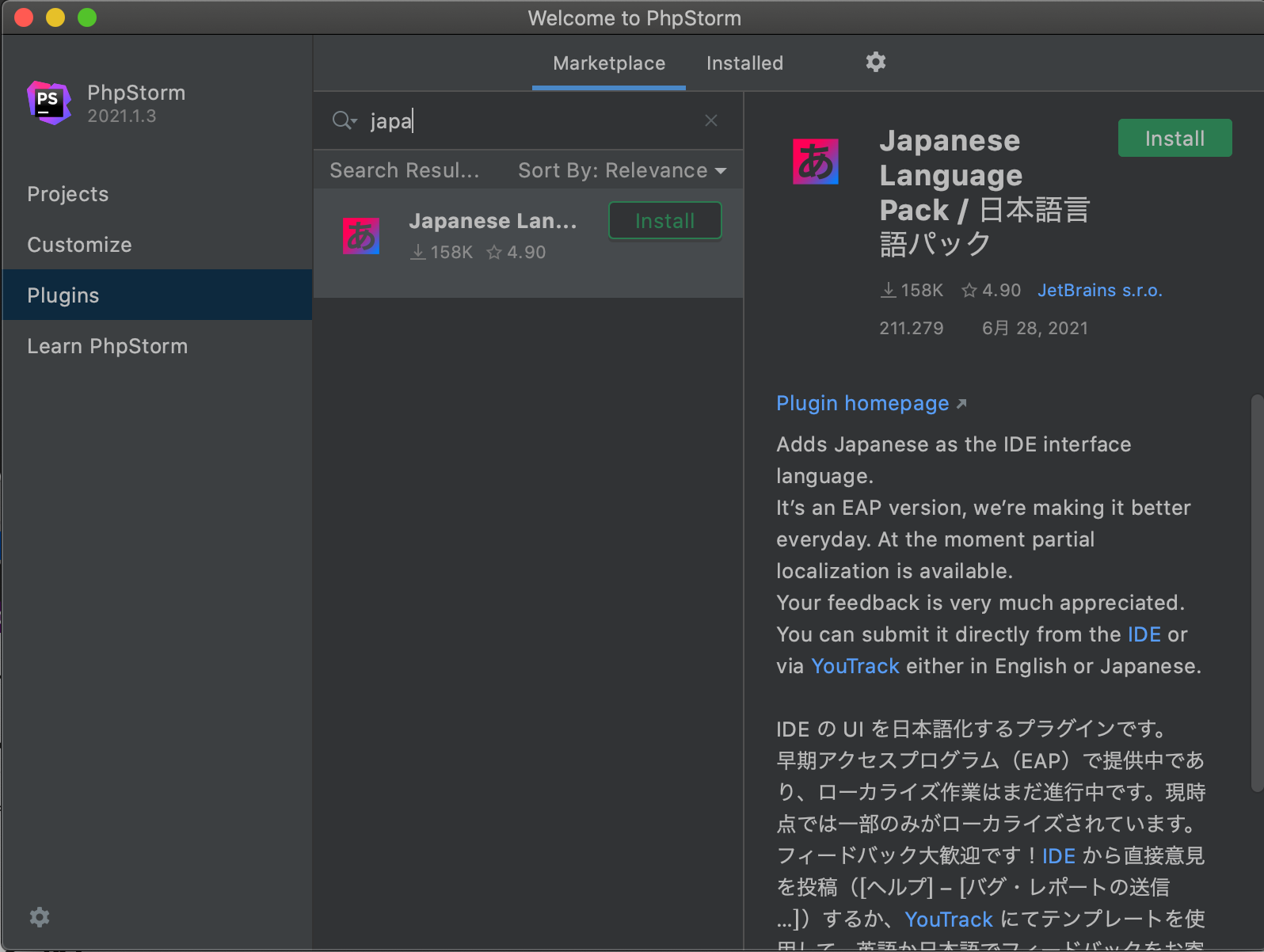Image resolution: width=1264 pixels, height=952 pixels.
Task: Open the Customize section
Action: coord(79,245)
